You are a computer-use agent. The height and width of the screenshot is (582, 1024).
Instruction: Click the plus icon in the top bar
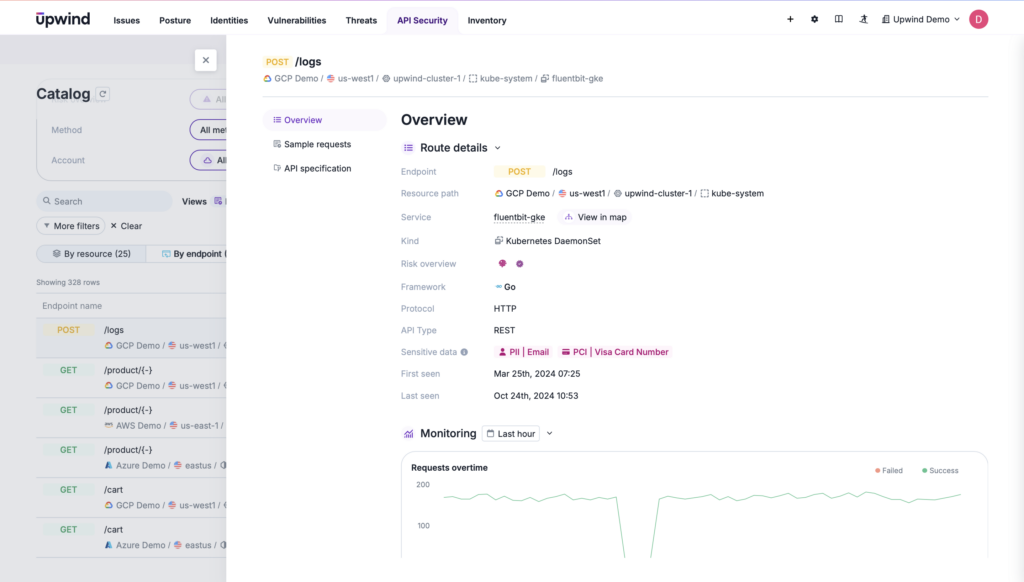pyautogui.click(x=789, y=18)
